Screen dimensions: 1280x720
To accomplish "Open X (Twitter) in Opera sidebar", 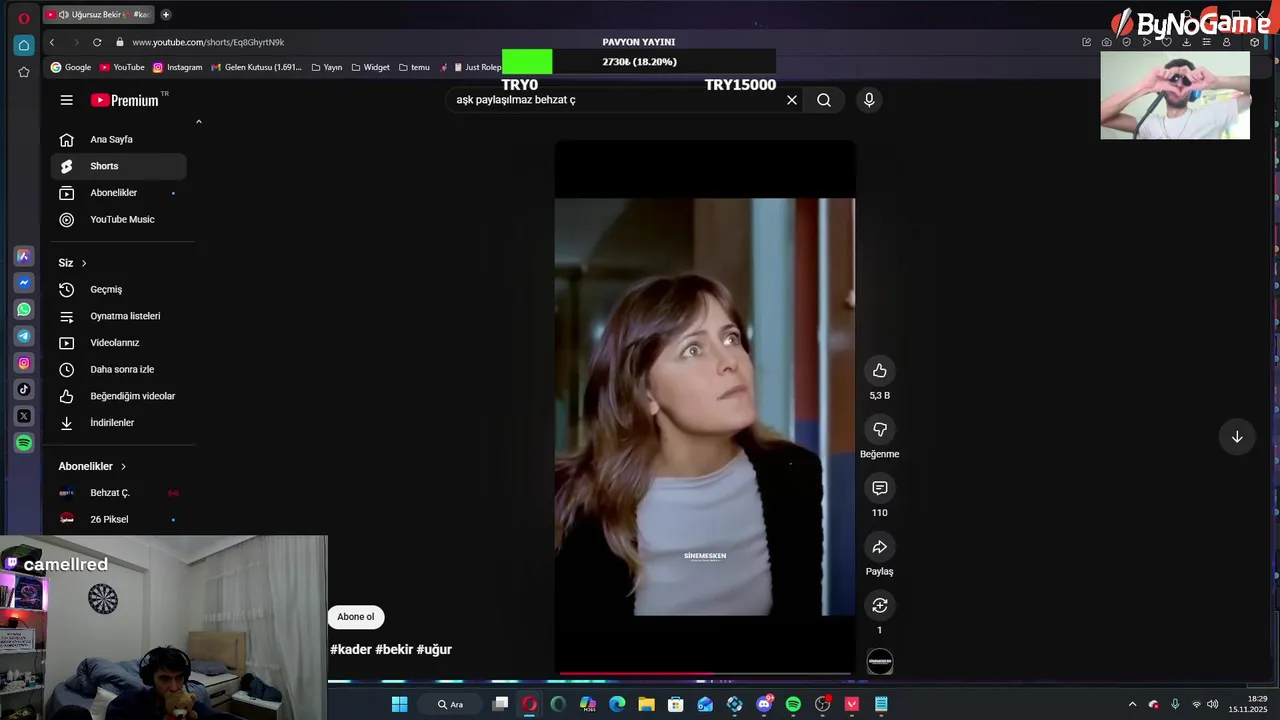I will (x=24, y=416).
